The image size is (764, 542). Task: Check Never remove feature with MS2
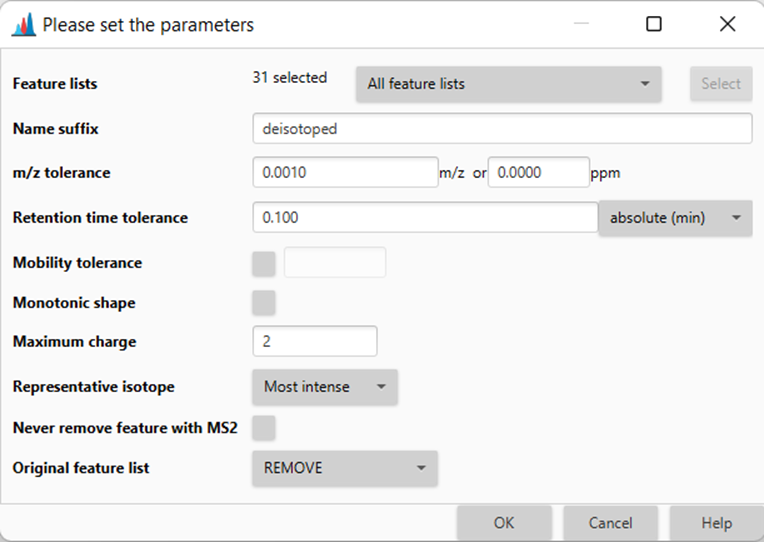264,428
